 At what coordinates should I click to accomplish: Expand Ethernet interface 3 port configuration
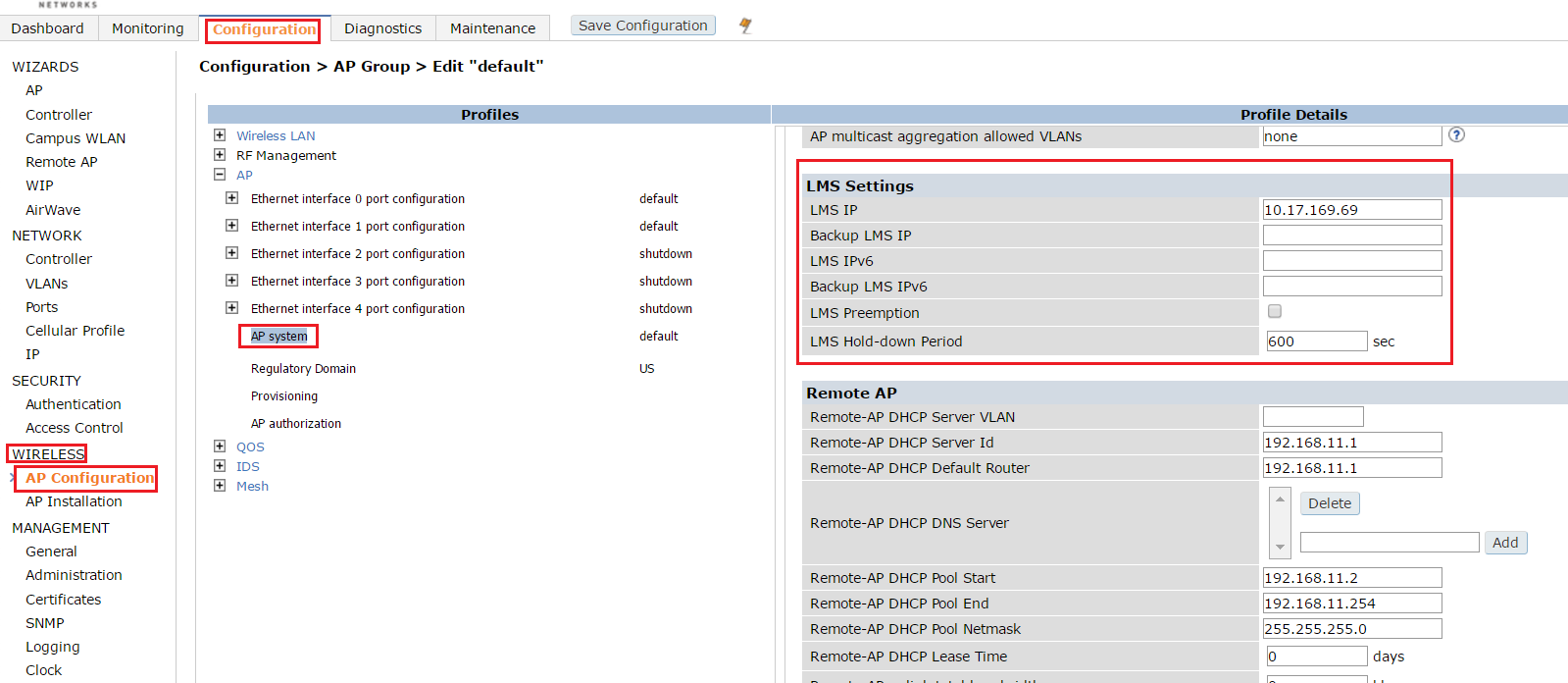231,281
